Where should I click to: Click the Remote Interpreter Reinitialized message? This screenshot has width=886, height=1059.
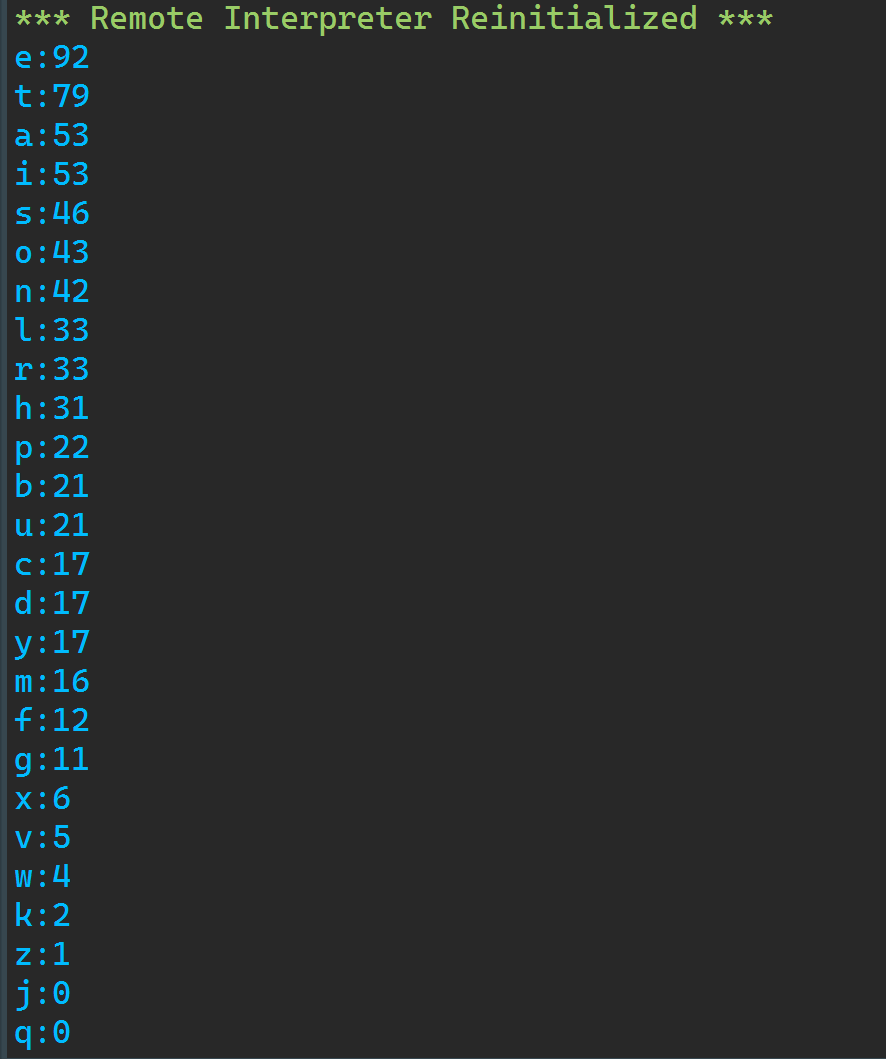(x=394, y=18)
